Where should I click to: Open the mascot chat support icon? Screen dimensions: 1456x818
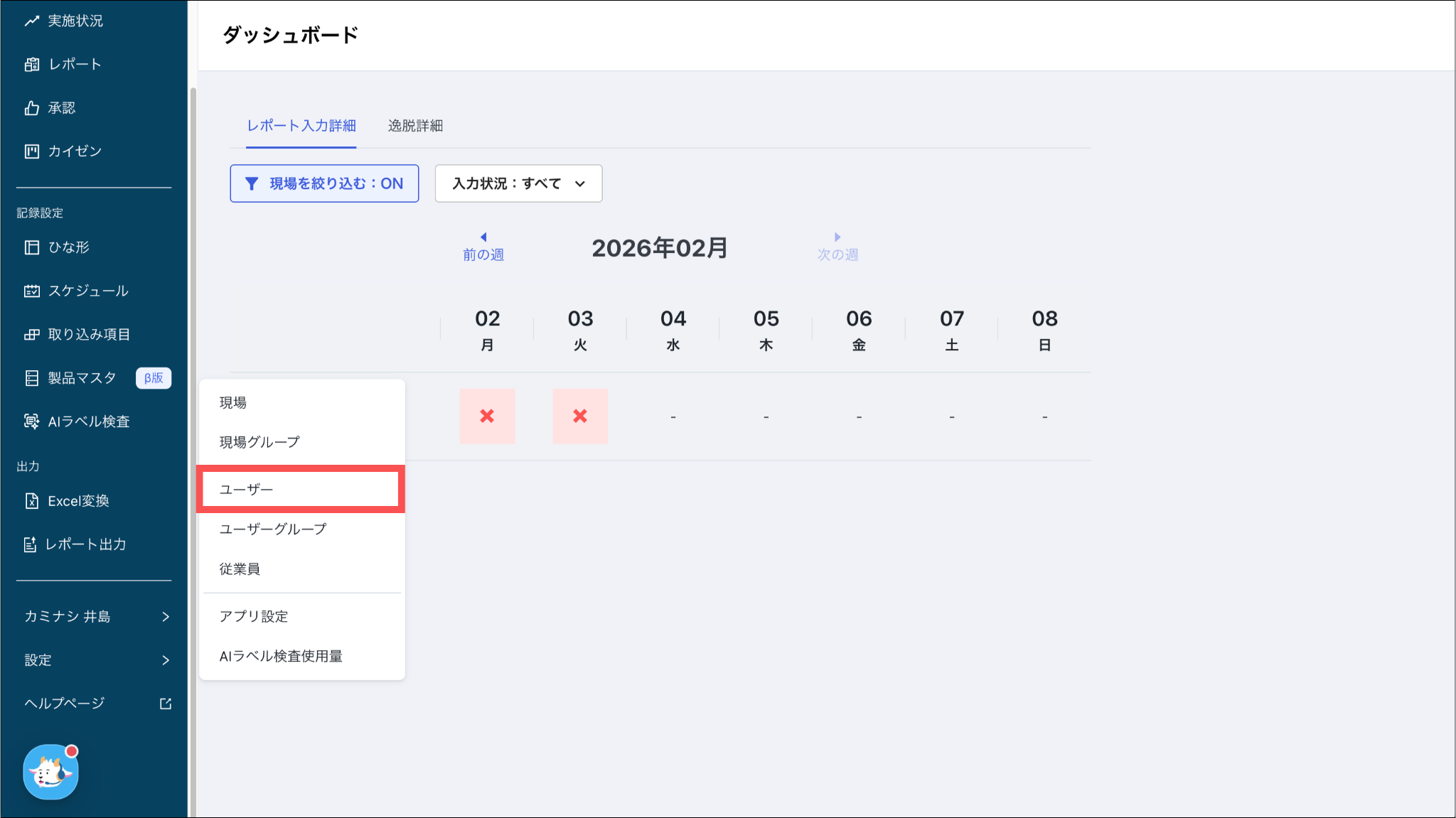point(50,772)
